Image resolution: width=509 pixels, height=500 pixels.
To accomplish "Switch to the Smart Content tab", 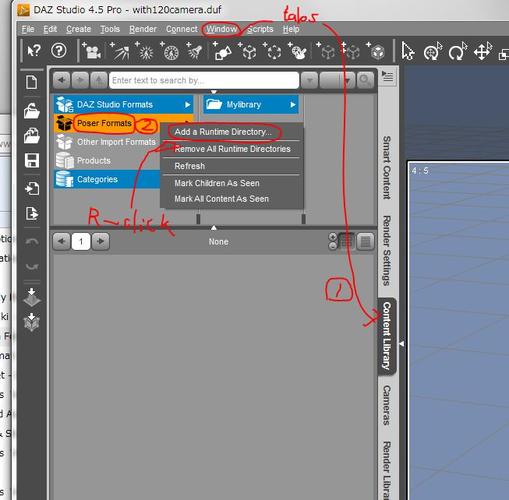I will pos(387,168).
